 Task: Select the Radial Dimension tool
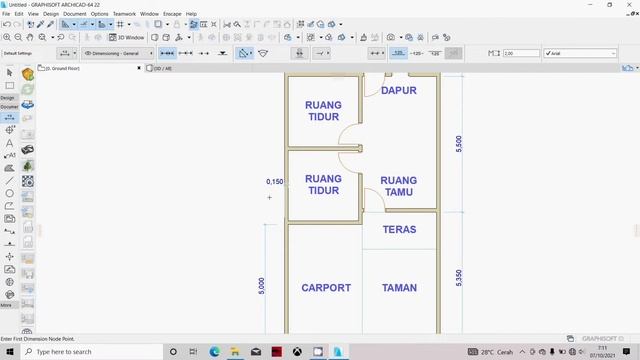click(9, 130)
